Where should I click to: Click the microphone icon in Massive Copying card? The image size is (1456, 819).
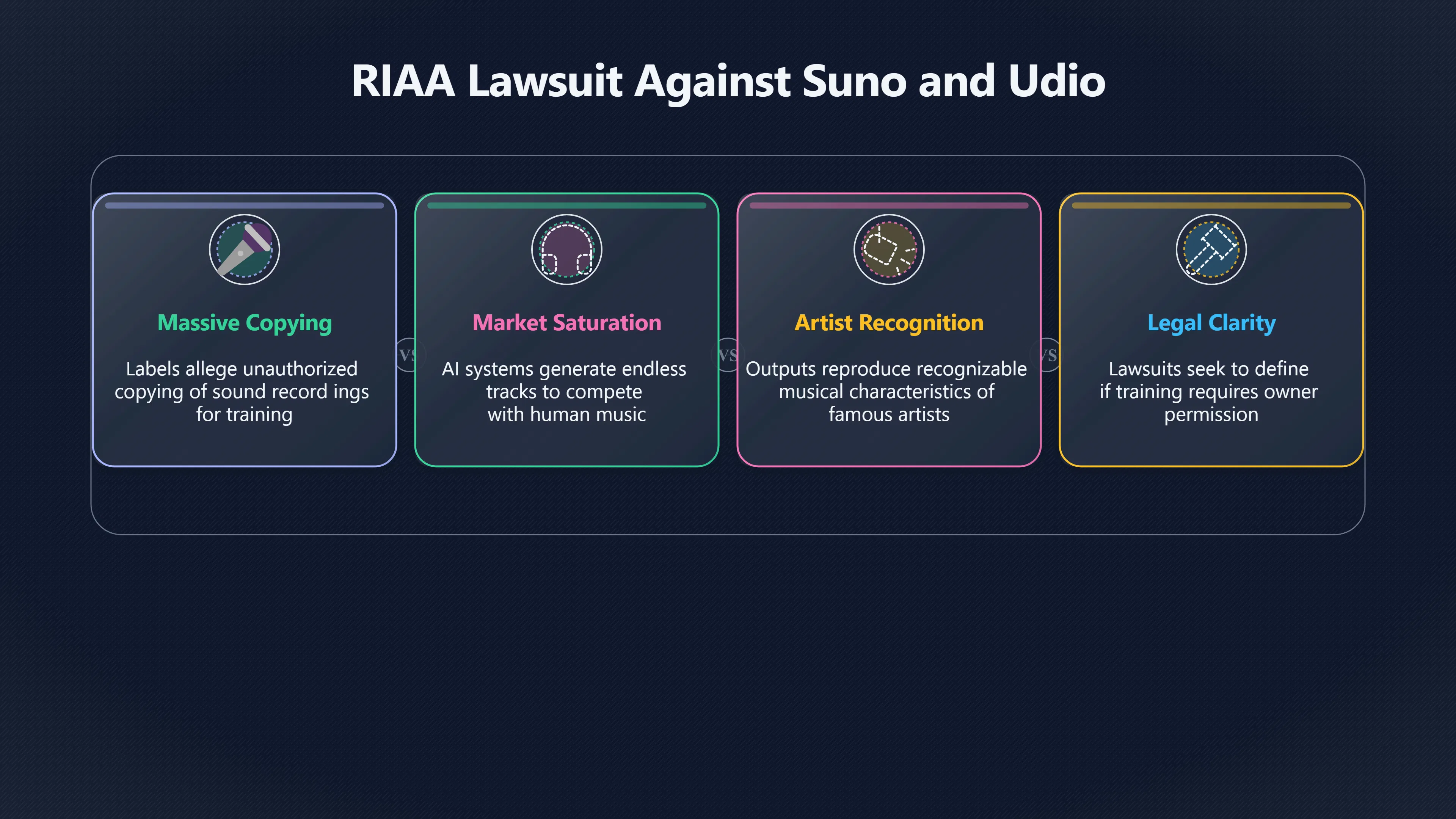click(244, 249)
